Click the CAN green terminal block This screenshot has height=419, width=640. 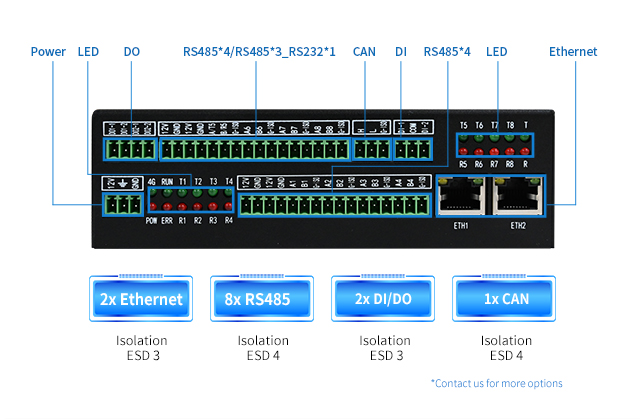371,149
